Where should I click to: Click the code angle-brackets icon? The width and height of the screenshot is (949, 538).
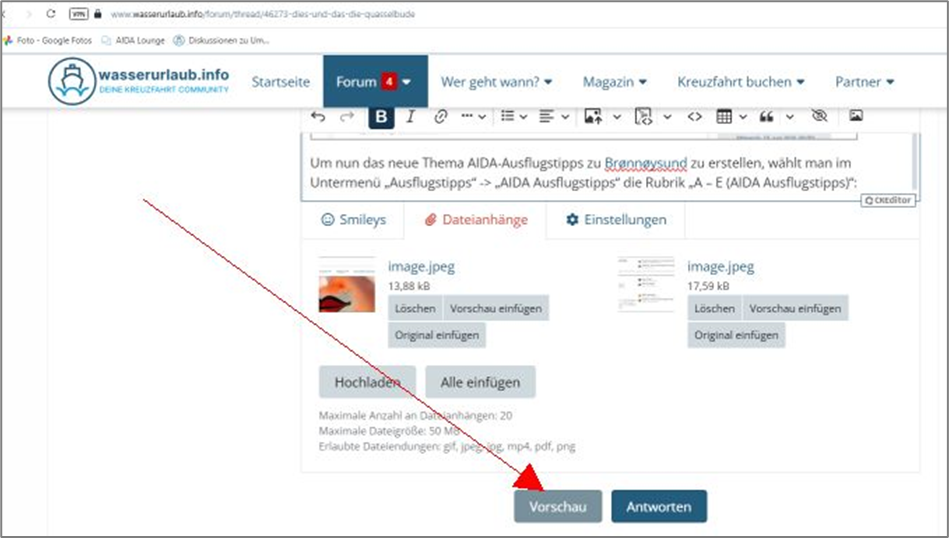(x=694, y=116)
